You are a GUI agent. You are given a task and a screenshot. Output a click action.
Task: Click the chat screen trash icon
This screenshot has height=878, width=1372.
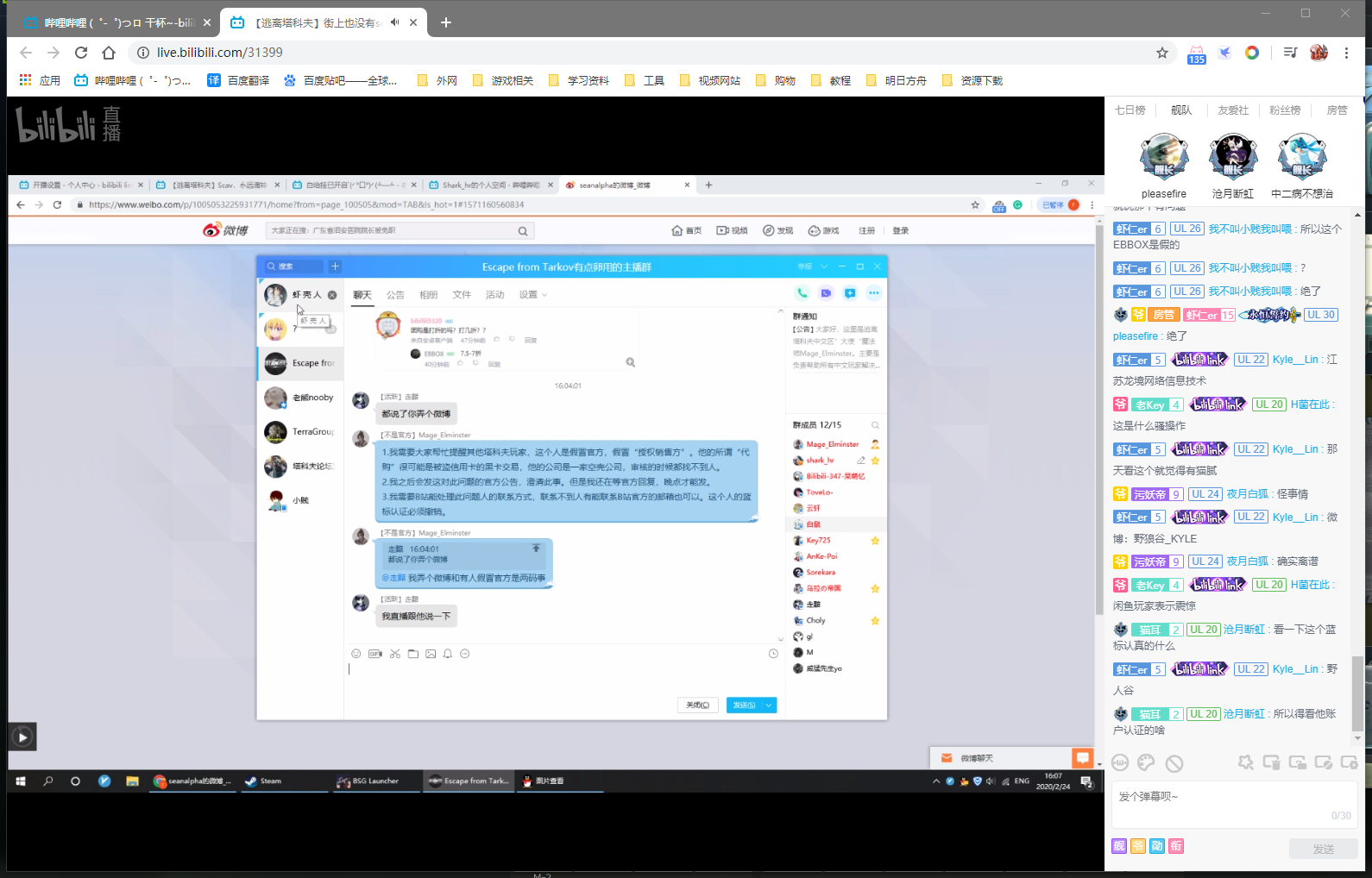[1271, 762]
